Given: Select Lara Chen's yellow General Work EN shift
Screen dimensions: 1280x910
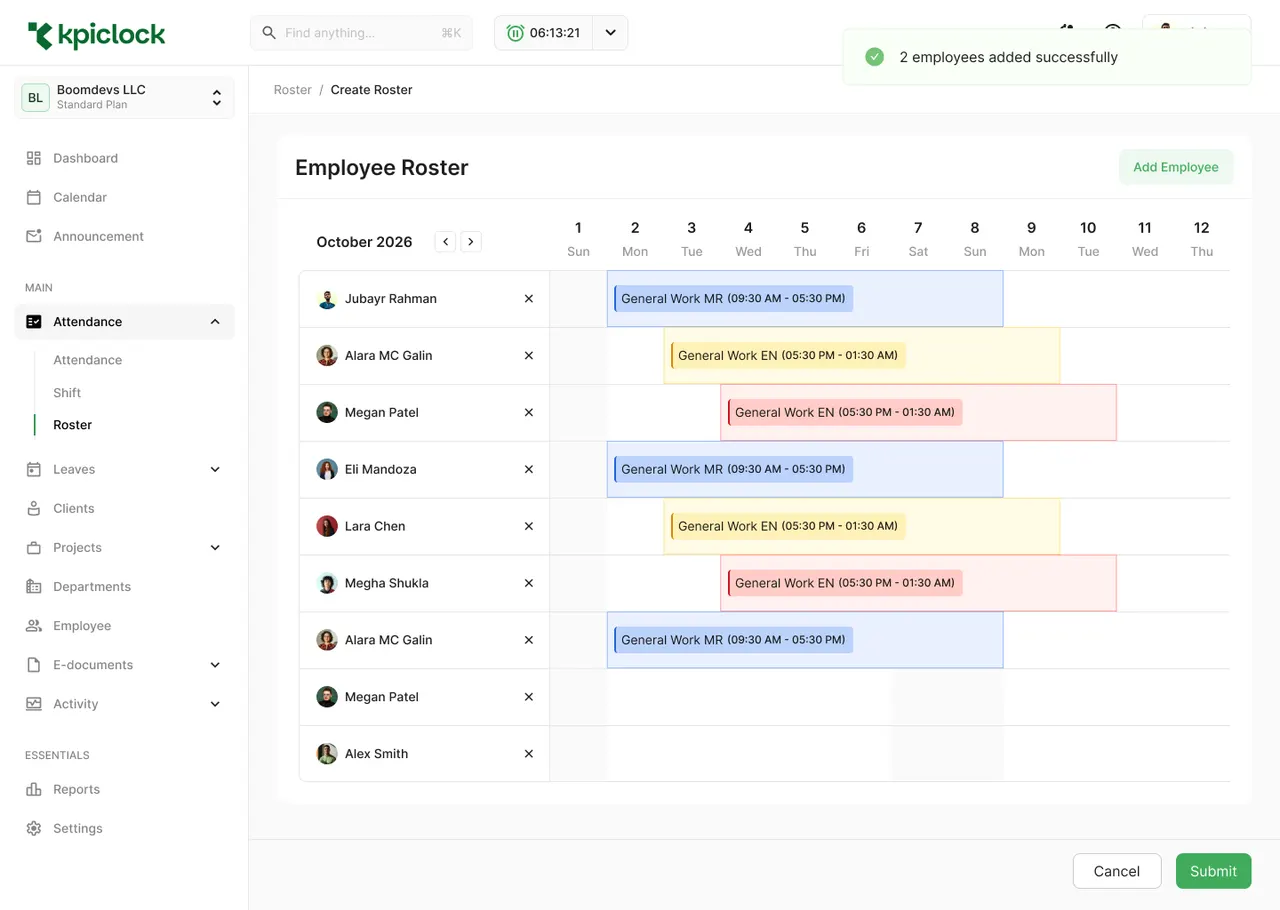Looking at the screenshot, I should (x=788, y=526).
